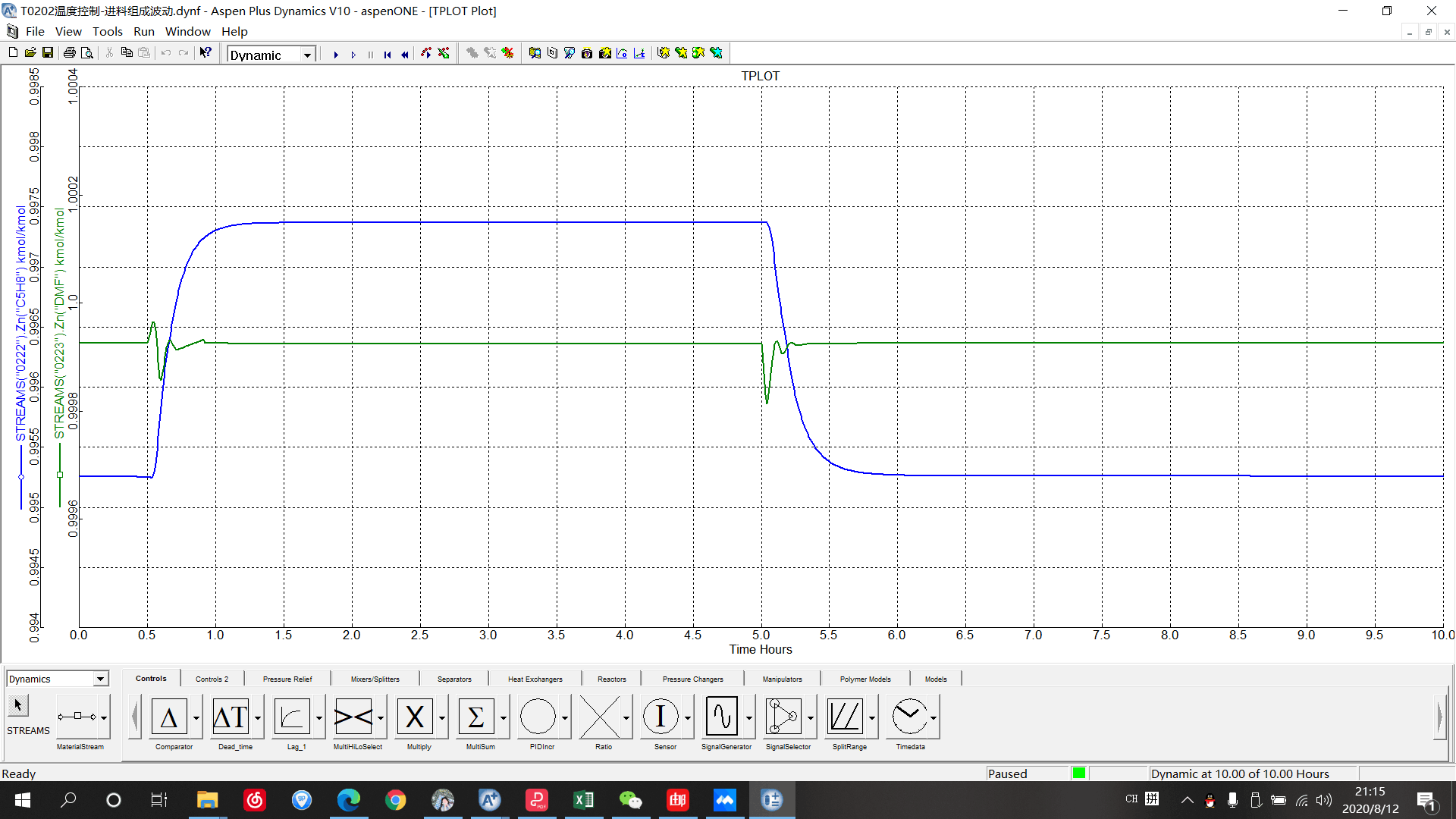Click the Run simulation play button
The width and height of the screenshot is (1456, 819).
(336, 55)
